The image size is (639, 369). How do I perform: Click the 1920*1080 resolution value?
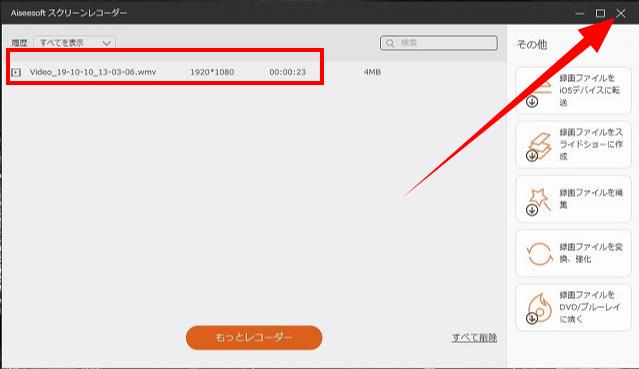pyautogui.click(x=212, y=72)
